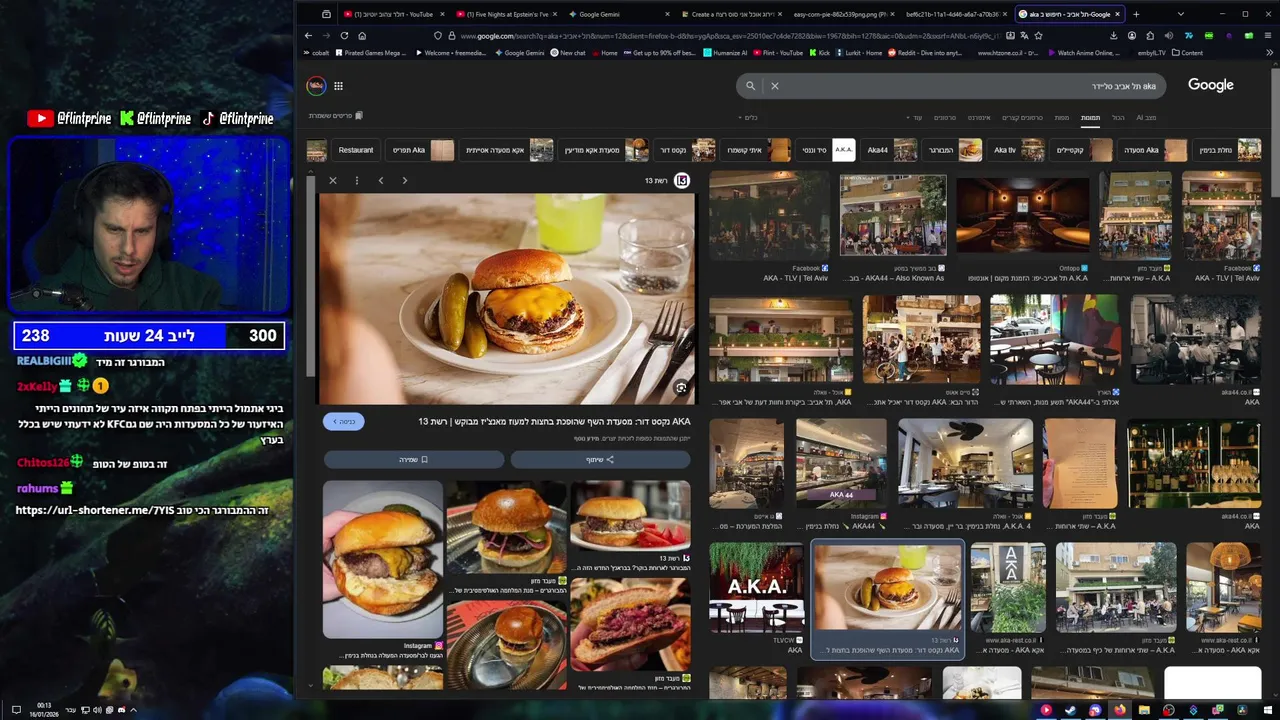Viewport: 1280px width, 720px height.
Task: Open the Firefox hamburger application menu
Action: [1269, 35]
